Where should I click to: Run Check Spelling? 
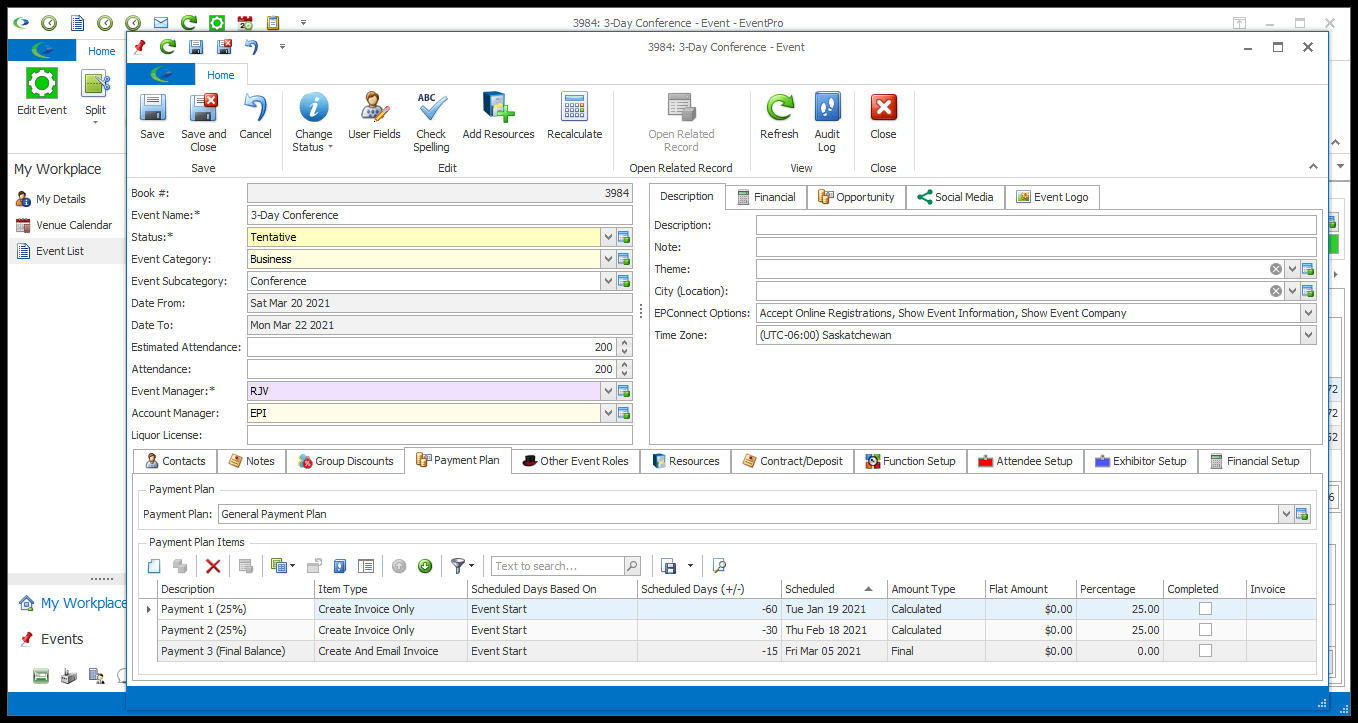431,122
